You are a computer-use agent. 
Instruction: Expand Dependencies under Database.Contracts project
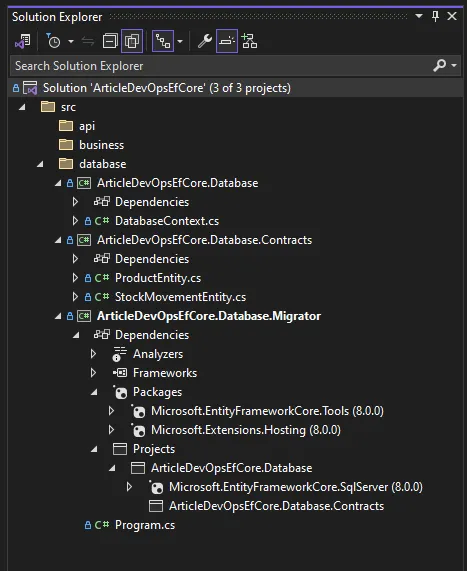75,259
